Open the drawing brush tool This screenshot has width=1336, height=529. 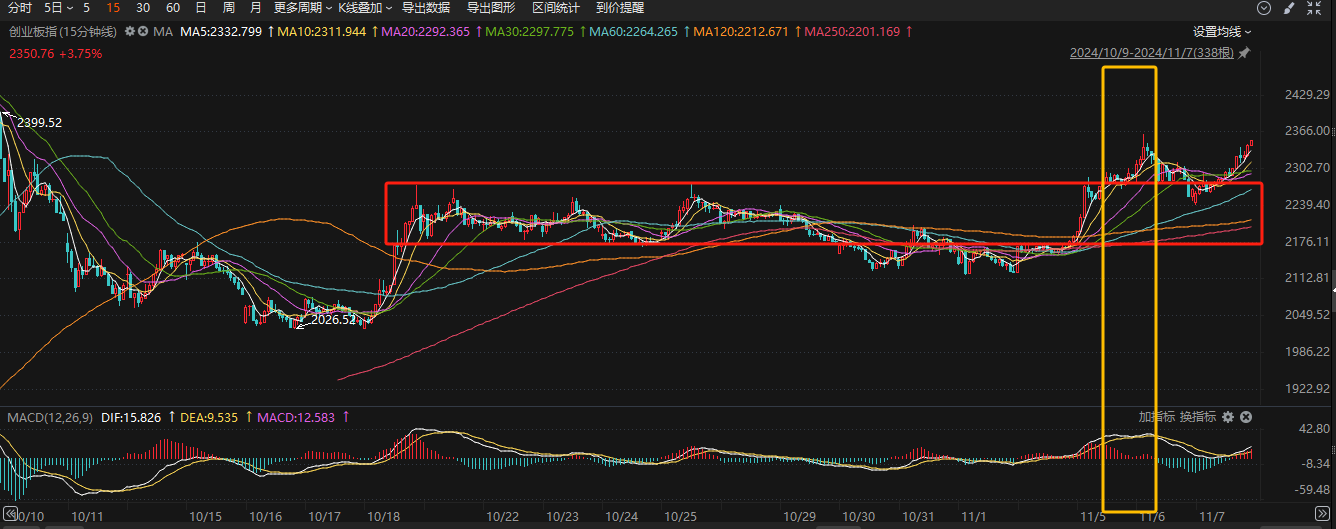pos(1289,8)
